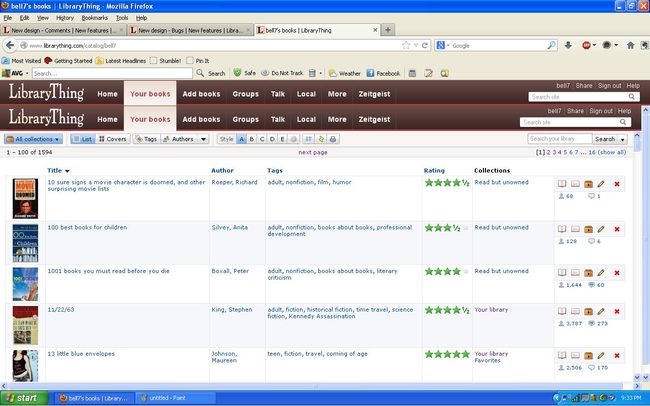Select display style D
Screen dimensions: 650x406
click(272, 139)
